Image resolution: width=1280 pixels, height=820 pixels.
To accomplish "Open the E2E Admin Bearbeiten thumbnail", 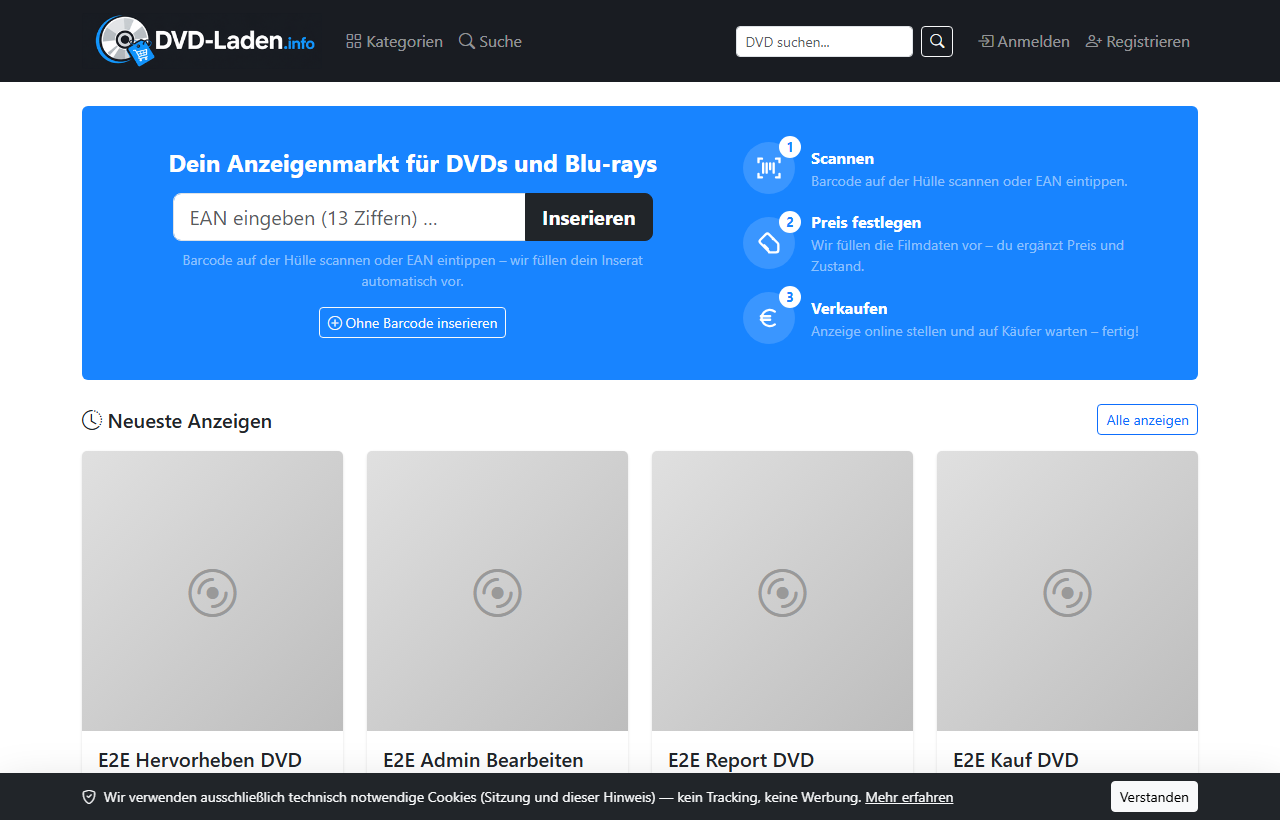I will (497, 591).
